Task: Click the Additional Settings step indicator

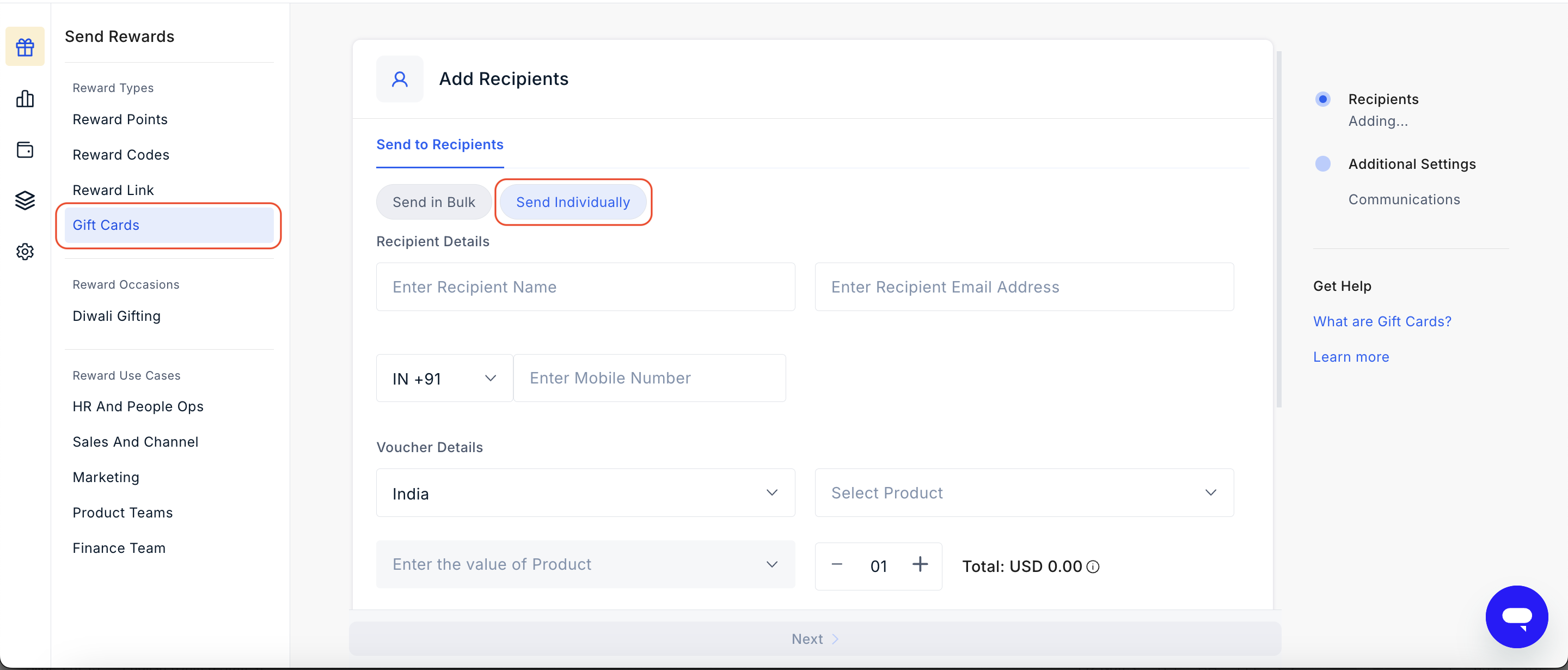Action: tap(1322, 164)
